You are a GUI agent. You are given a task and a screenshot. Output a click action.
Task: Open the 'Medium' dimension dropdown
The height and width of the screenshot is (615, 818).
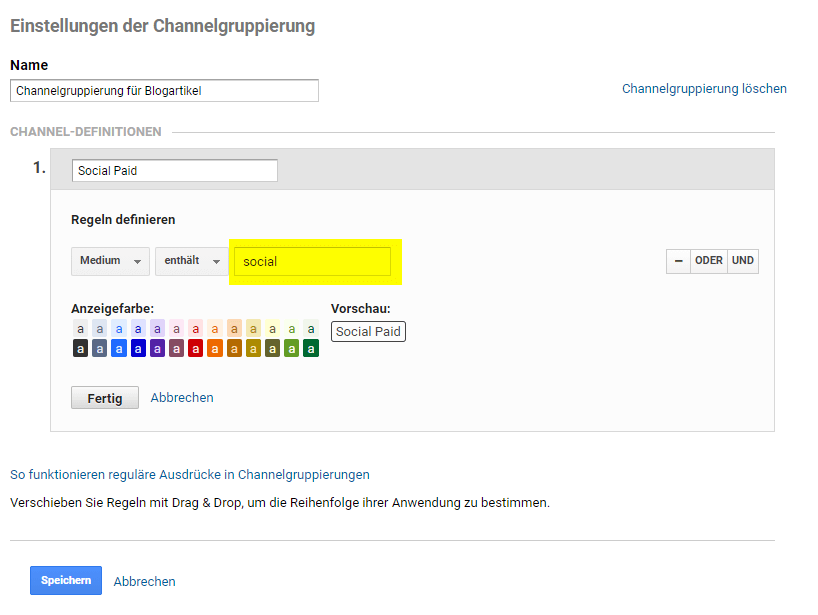coord(111,261)
